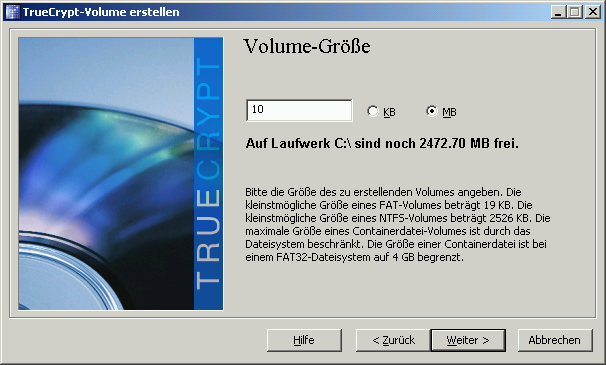Close the TrueCrypt-Volume erstellen dialog
606x365 pixels.
pyautogui.click(x=593, y=12)
